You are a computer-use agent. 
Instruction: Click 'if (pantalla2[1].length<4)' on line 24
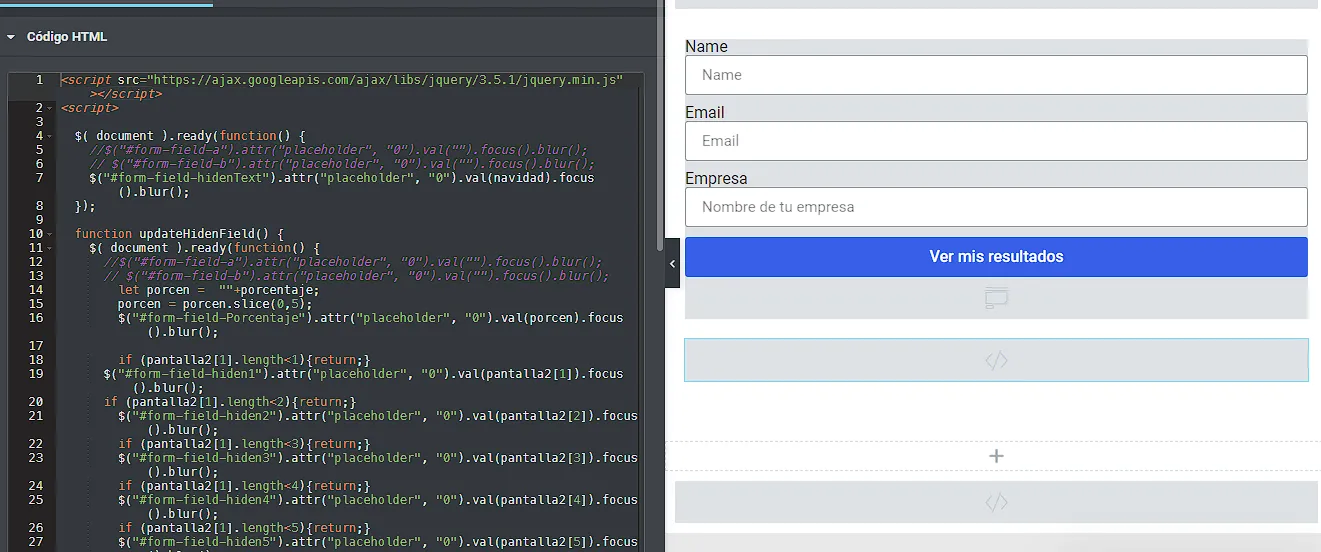pyautogui.click(x=244, y=485)
